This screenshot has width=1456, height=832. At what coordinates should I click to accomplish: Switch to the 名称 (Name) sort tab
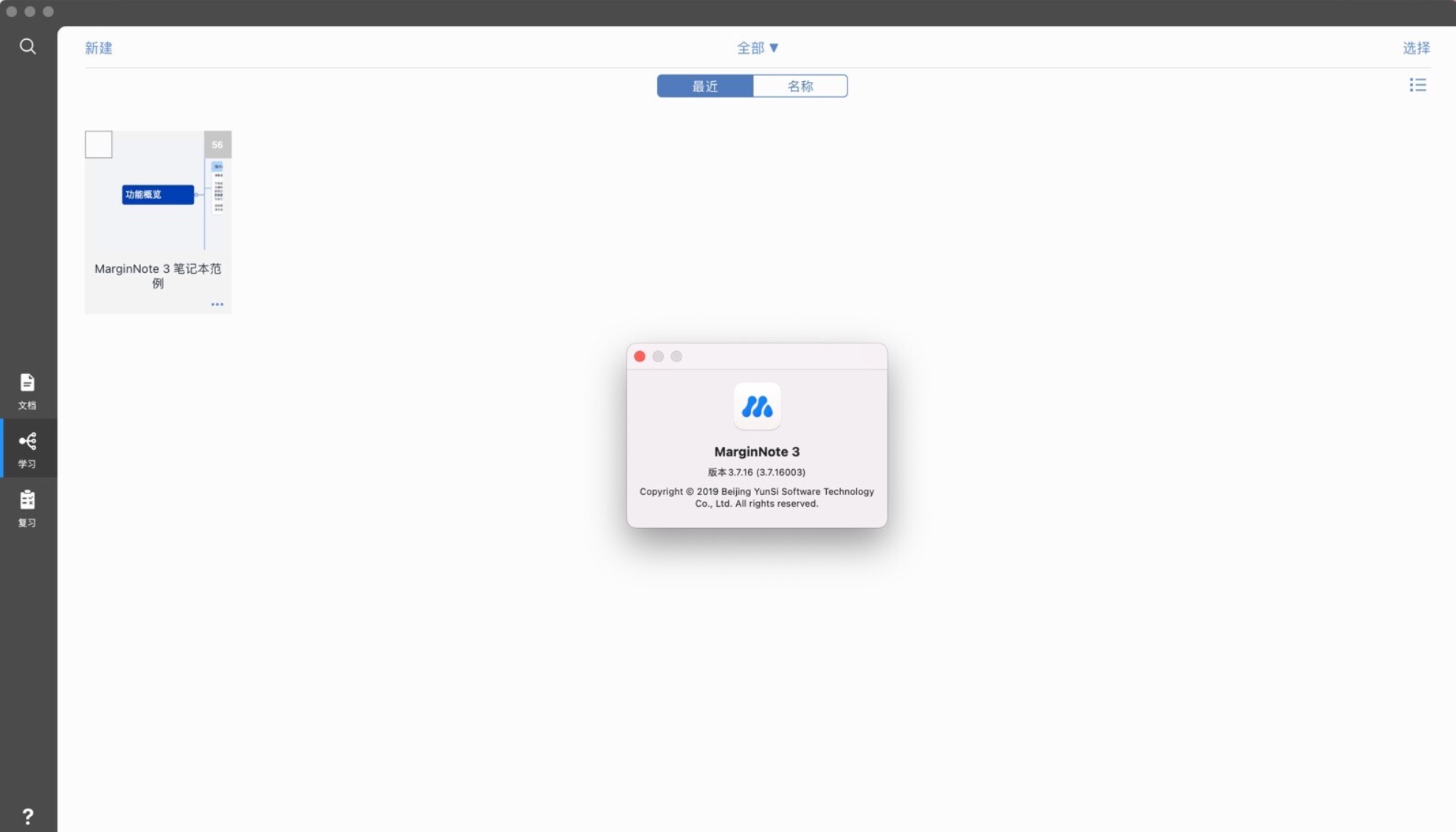click(800, 86)
